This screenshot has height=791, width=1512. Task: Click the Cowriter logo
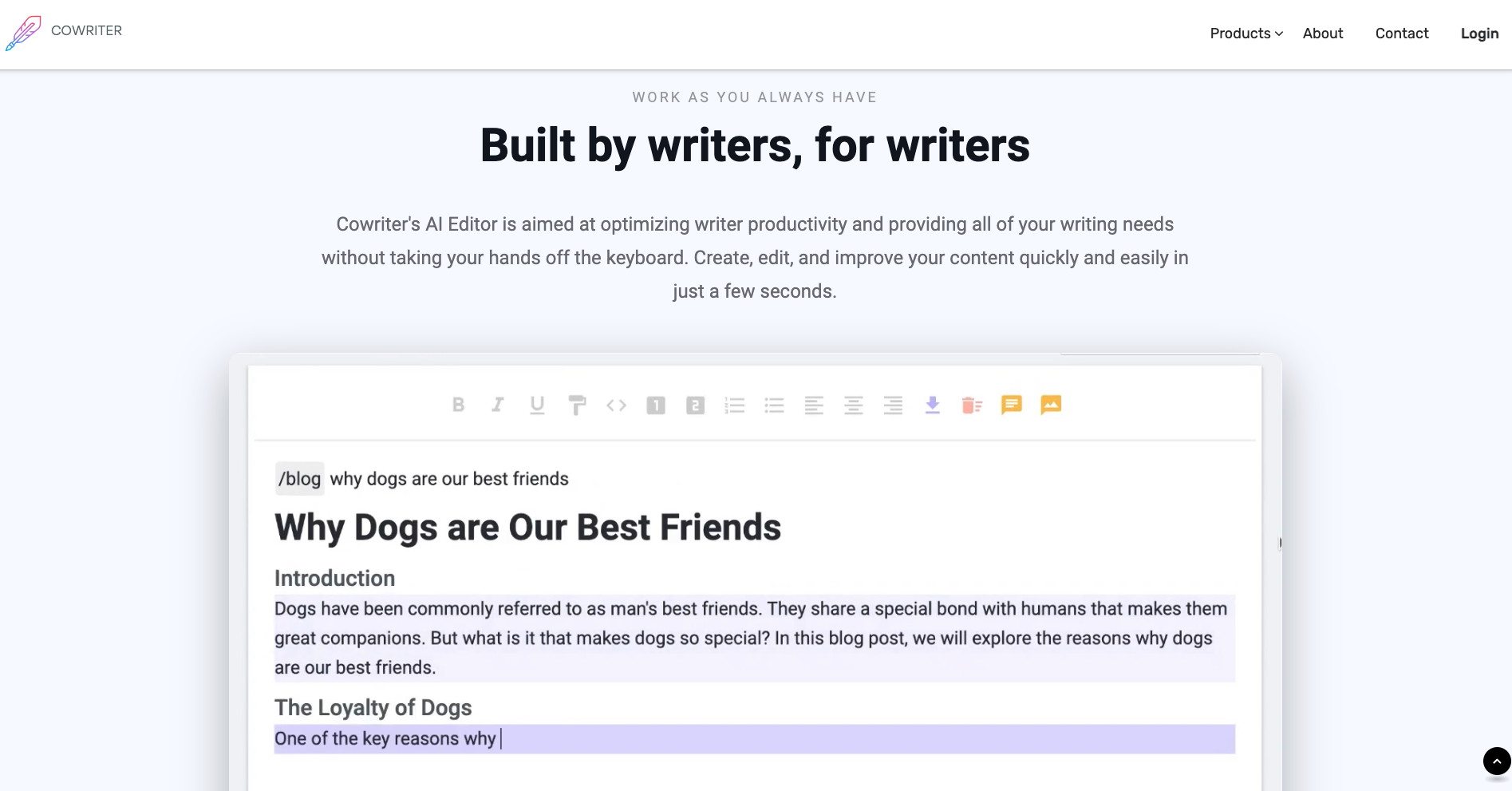click(x=64, y=31)
